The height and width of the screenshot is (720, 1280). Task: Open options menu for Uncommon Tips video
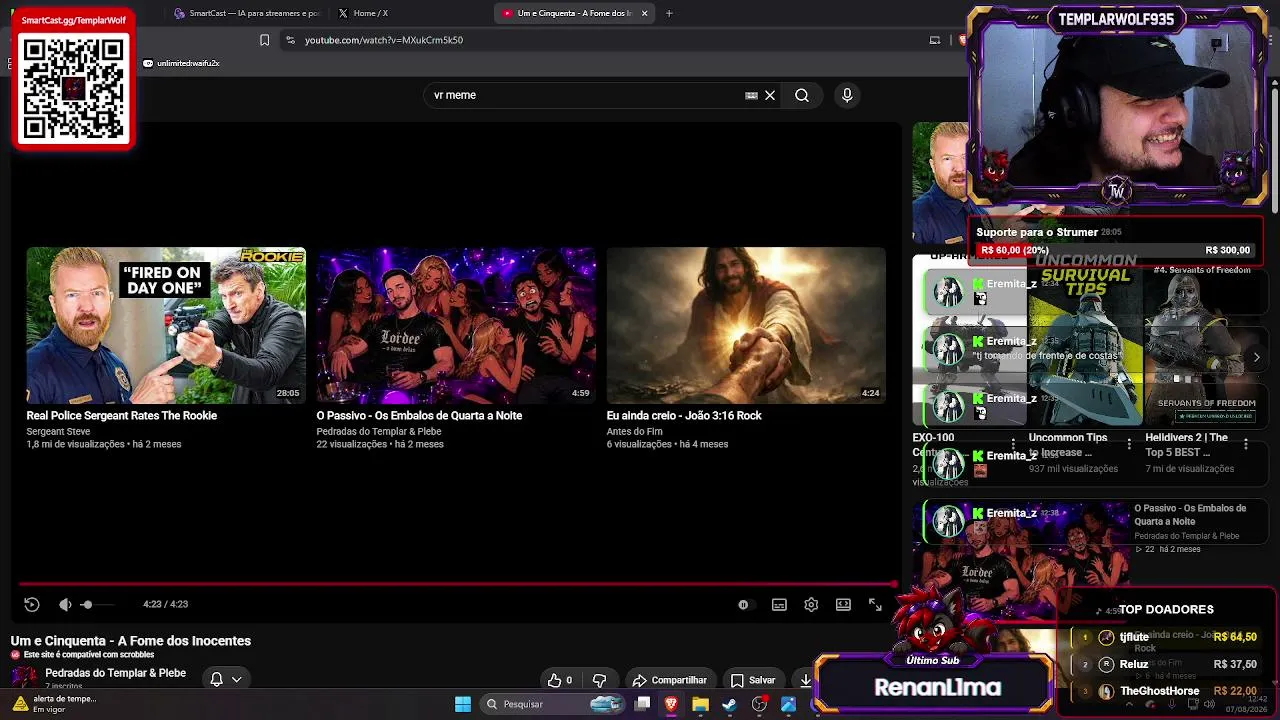tap(1129, 444)
